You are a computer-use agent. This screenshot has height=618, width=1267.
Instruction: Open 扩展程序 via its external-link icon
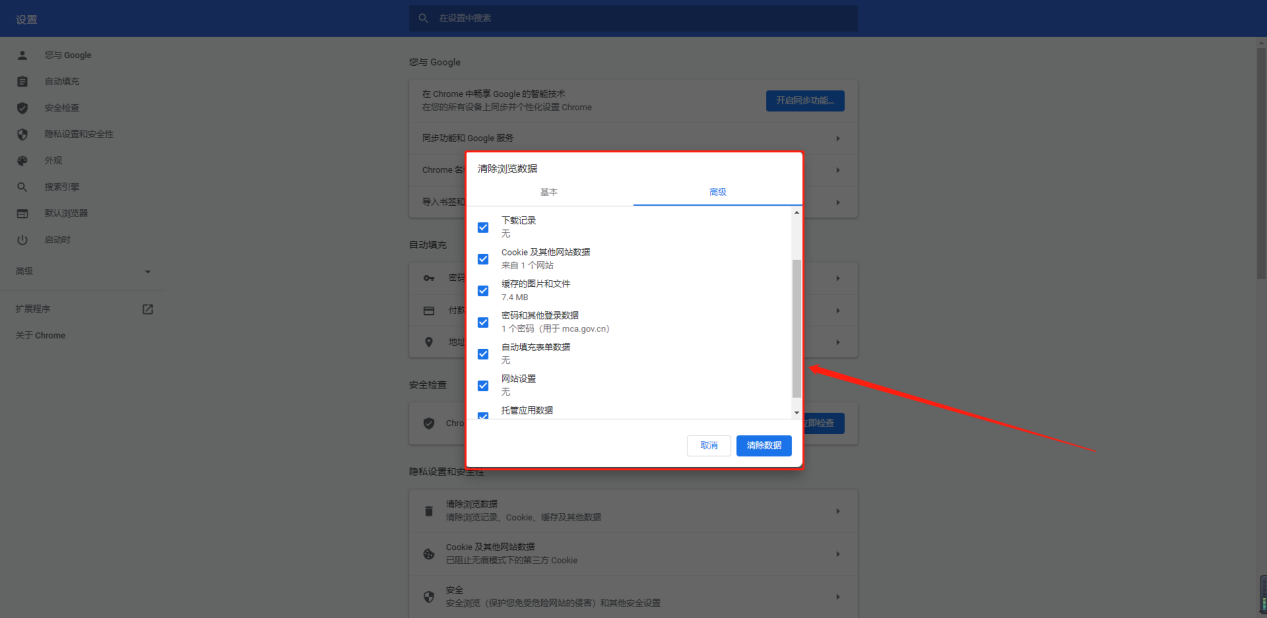tap(148, 309)
